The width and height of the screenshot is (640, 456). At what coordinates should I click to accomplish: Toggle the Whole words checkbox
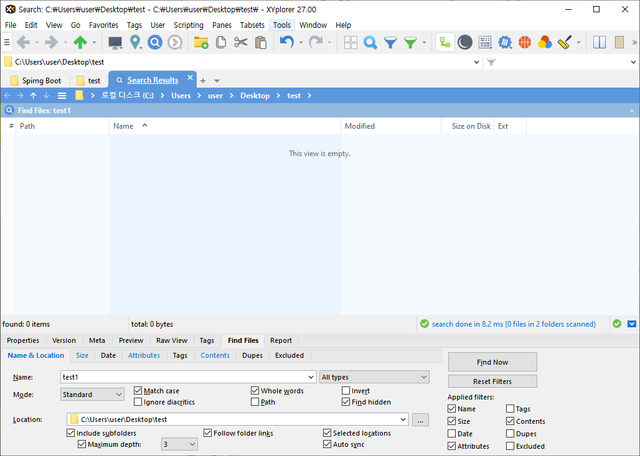pos(255,391)
